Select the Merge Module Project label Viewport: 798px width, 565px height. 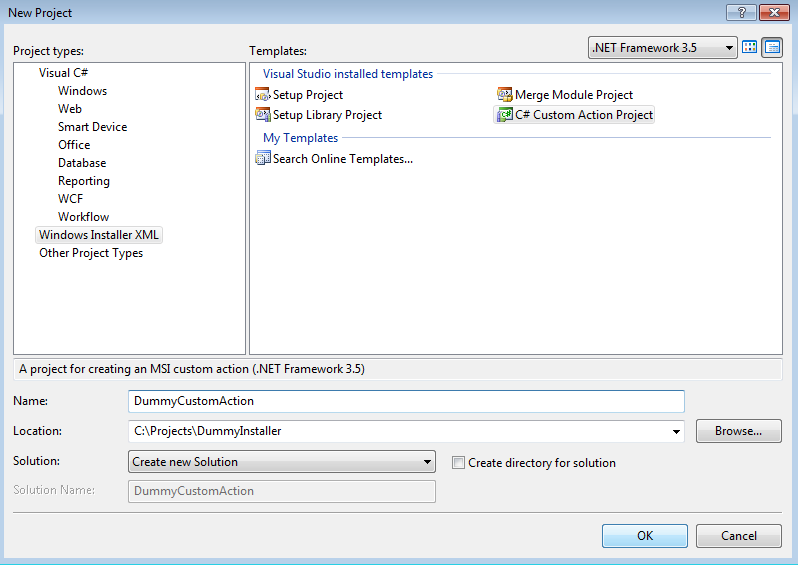click(x=574, y=95)
